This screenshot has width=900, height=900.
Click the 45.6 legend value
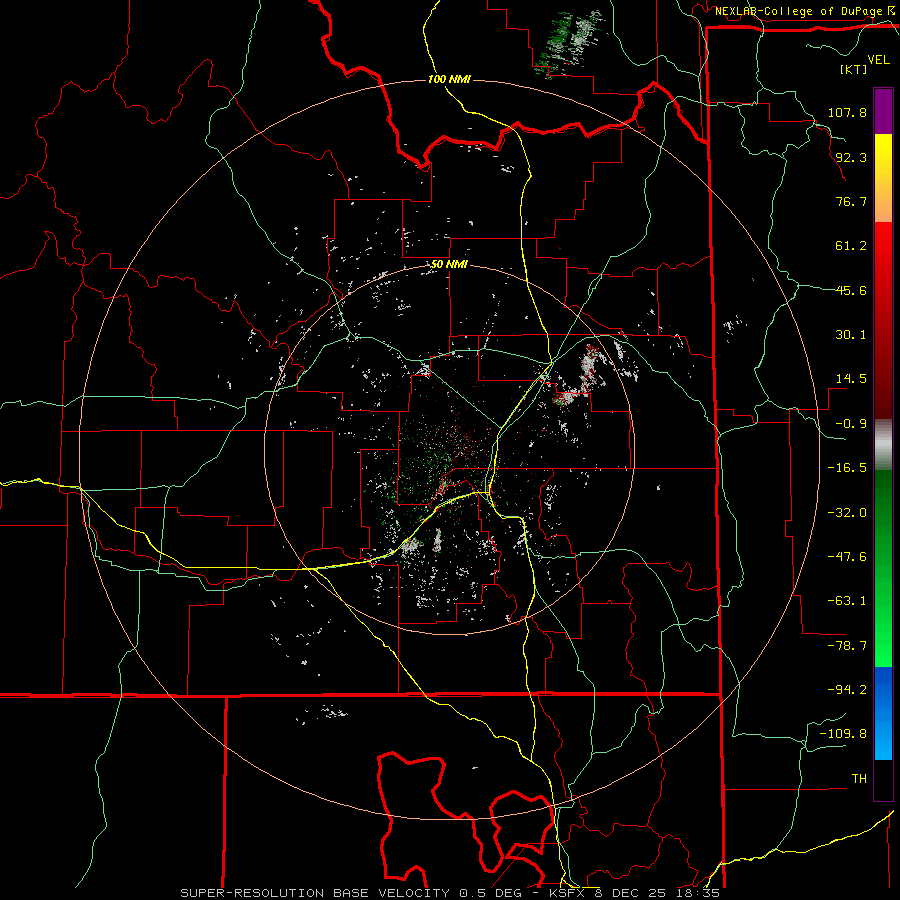851,290
